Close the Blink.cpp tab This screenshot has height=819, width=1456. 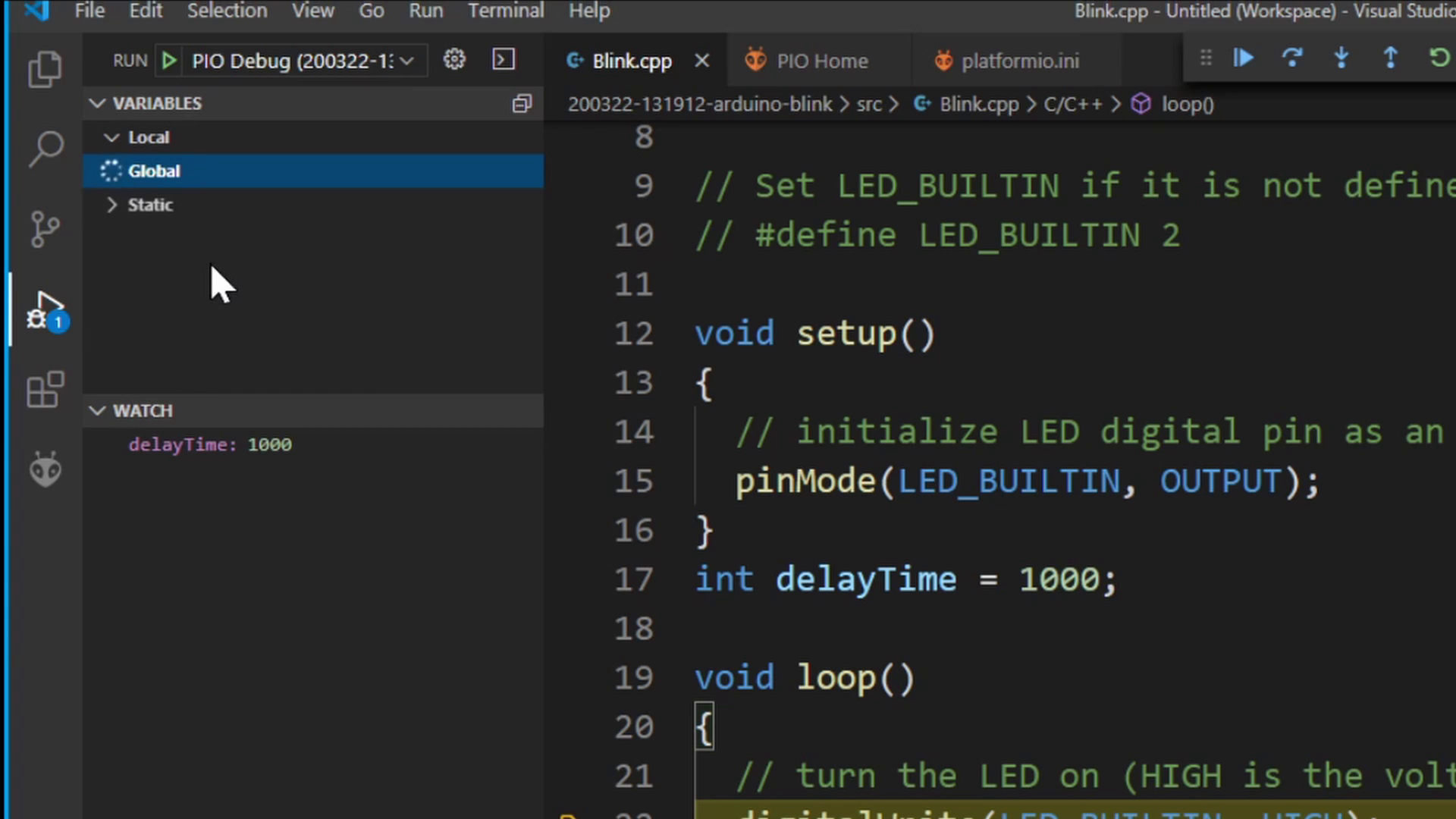click(x=702, y=61)
